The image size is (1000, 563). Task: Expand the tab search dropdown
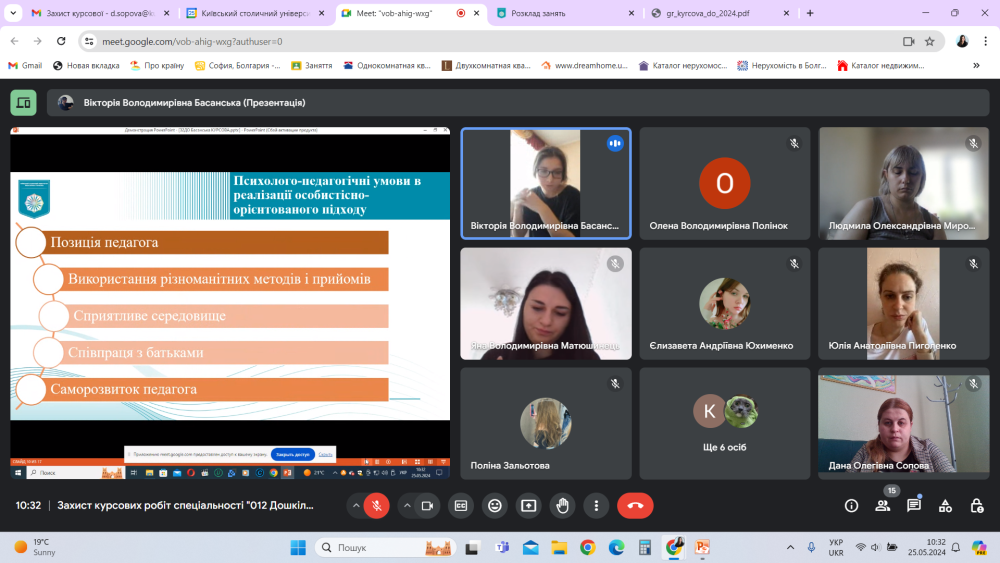13,13
